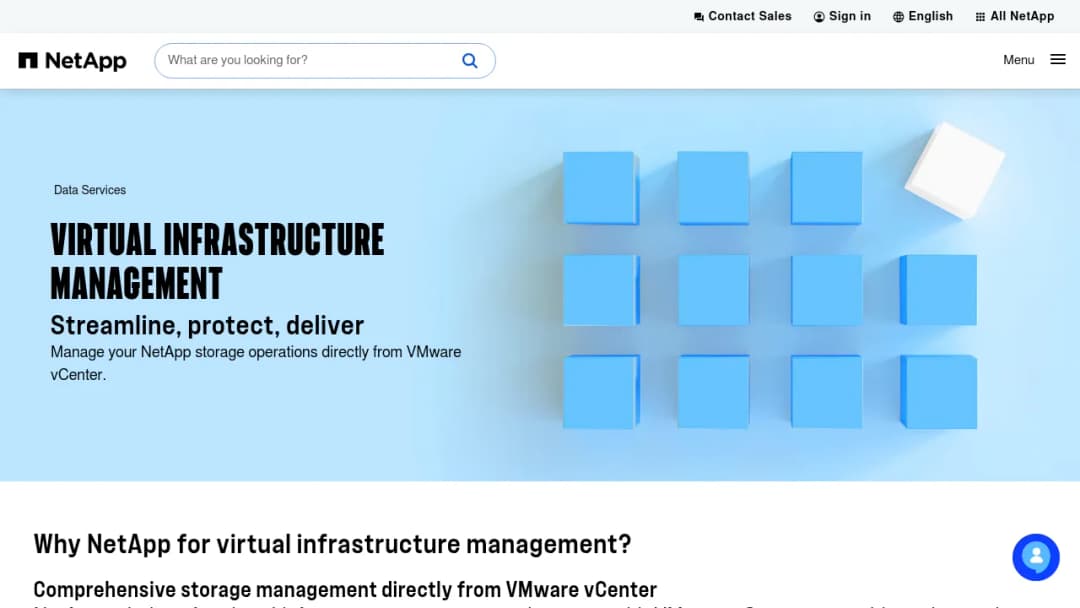Click the All NetApp grid icon

[x=980, y=17]
